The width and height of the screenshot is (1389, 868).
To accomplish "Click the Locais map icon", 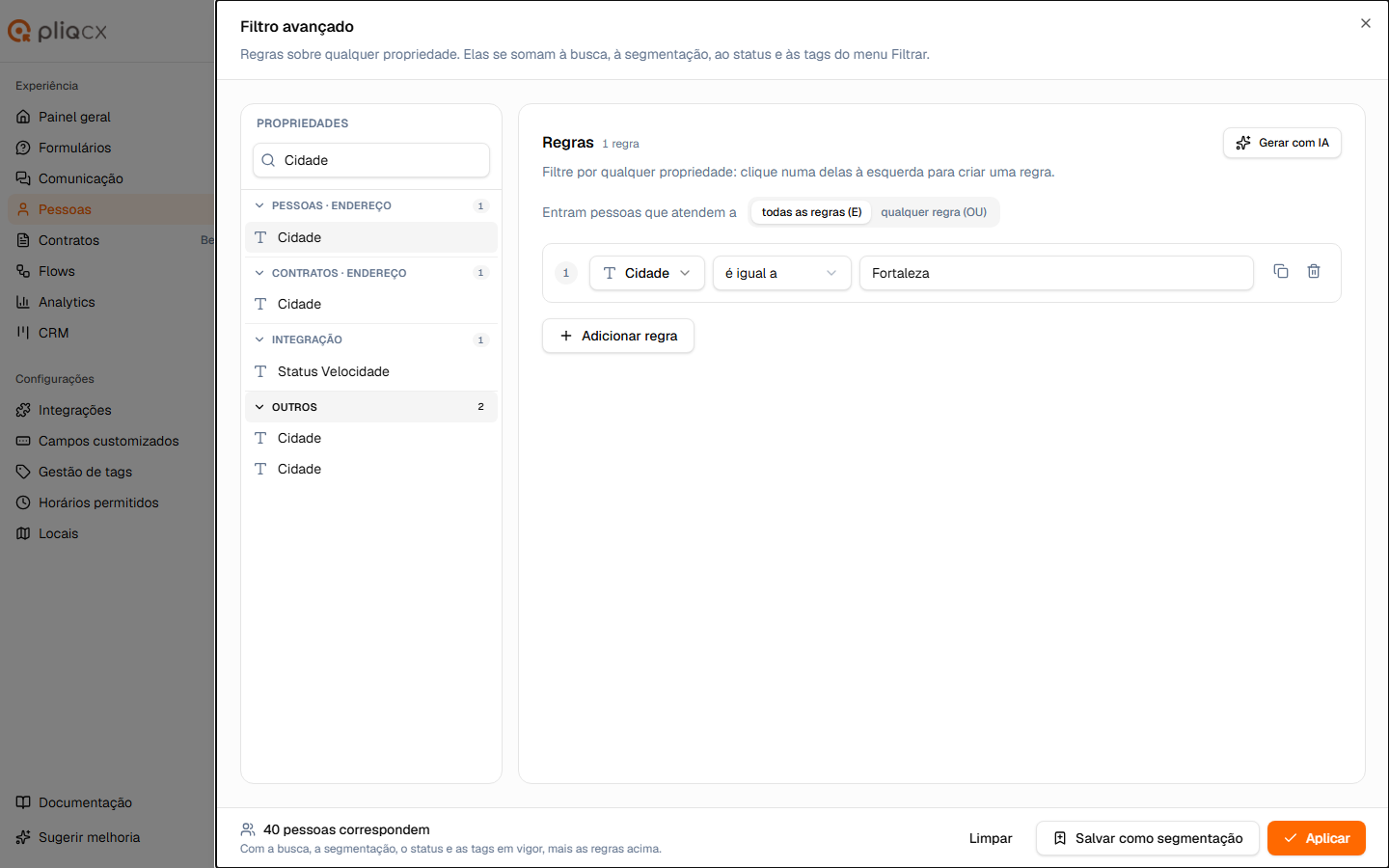I will tap(23, 533).
